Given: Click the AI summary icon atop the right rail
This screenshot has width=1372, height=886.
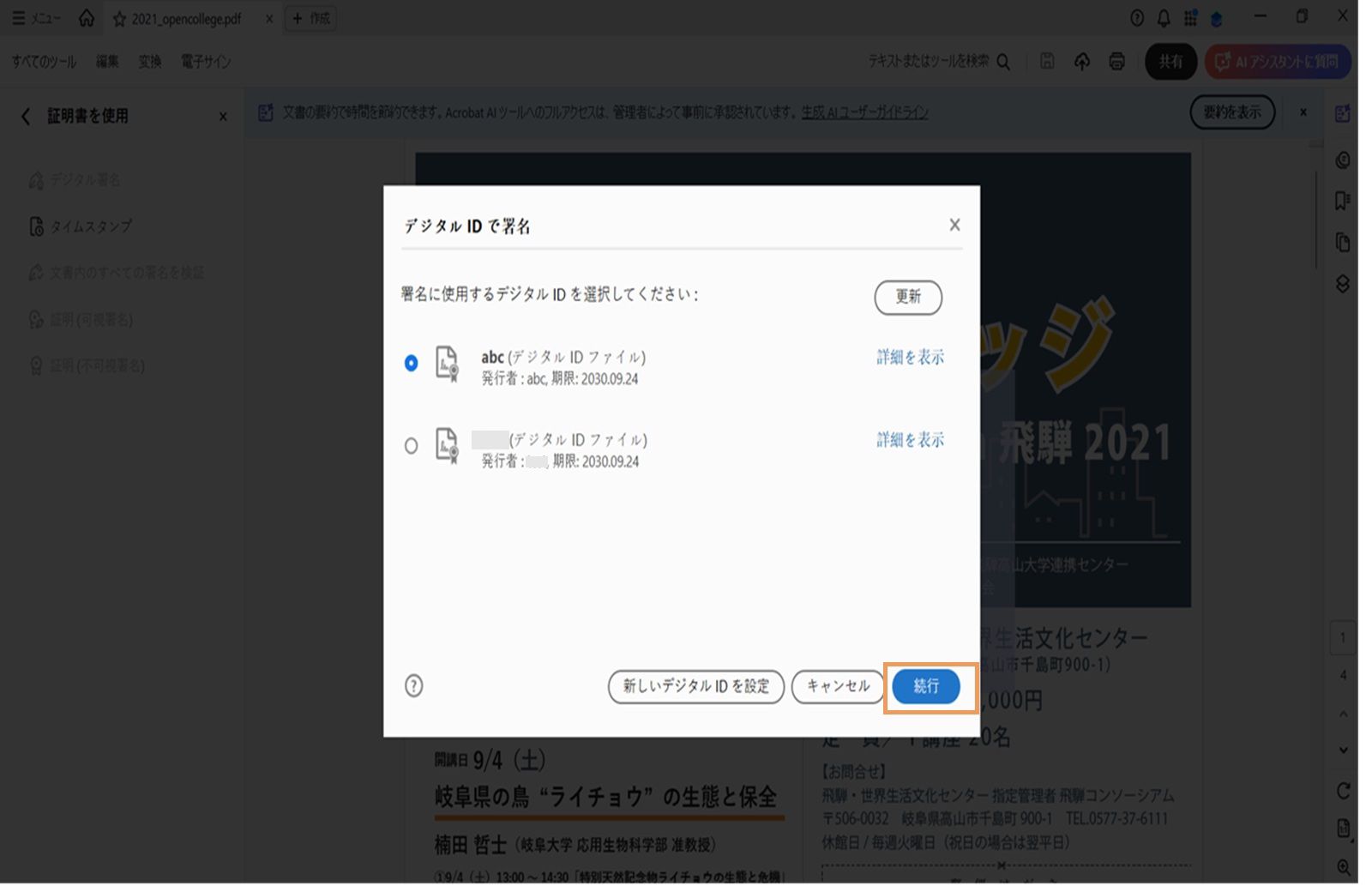Looking at the screenshot, I should pos(1343,112).
